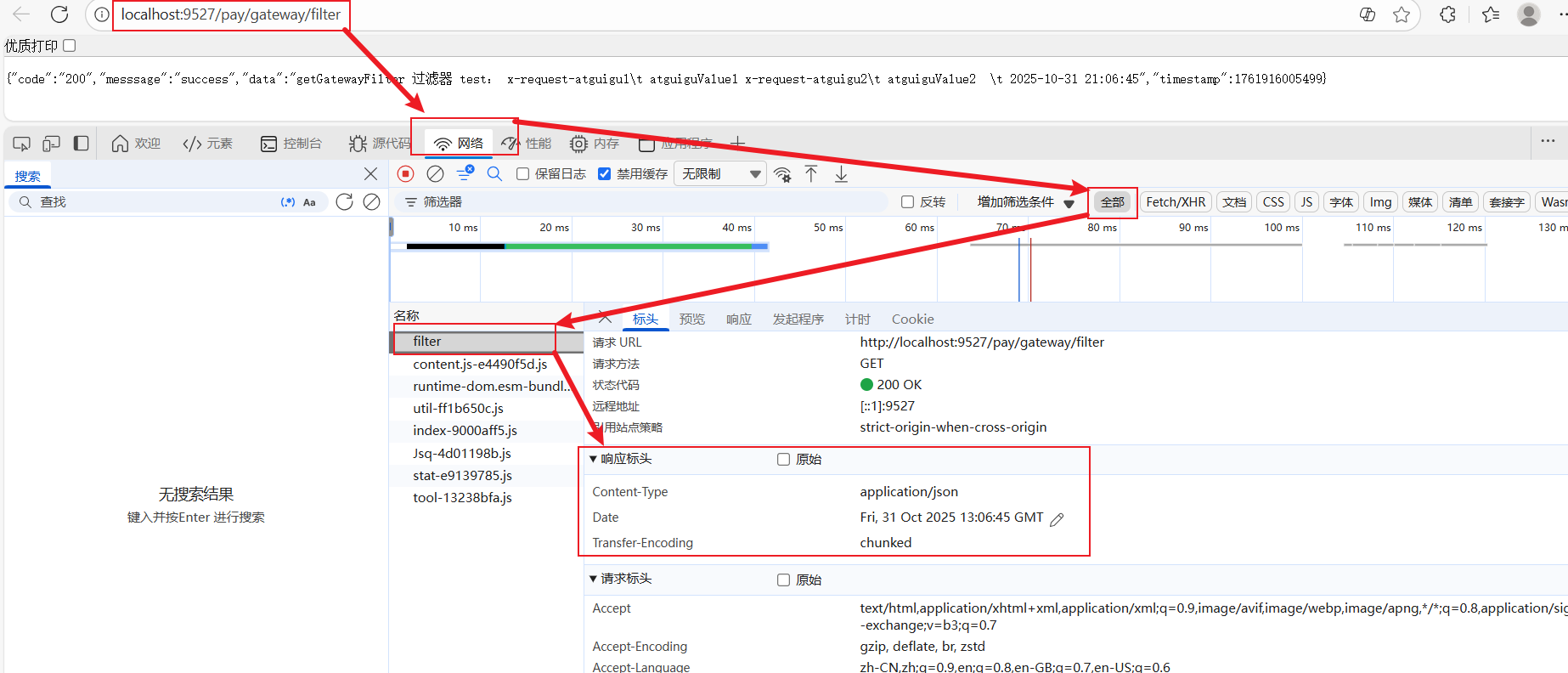Click the site information icon in address bar
This screenshot has width=1568, height=673.
click(102, 14)
